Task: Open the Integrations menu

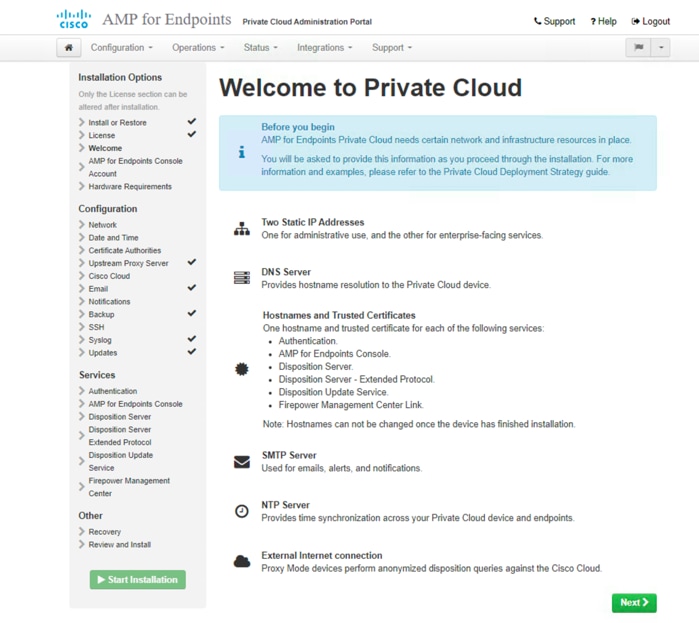Action: coord(325,48)
